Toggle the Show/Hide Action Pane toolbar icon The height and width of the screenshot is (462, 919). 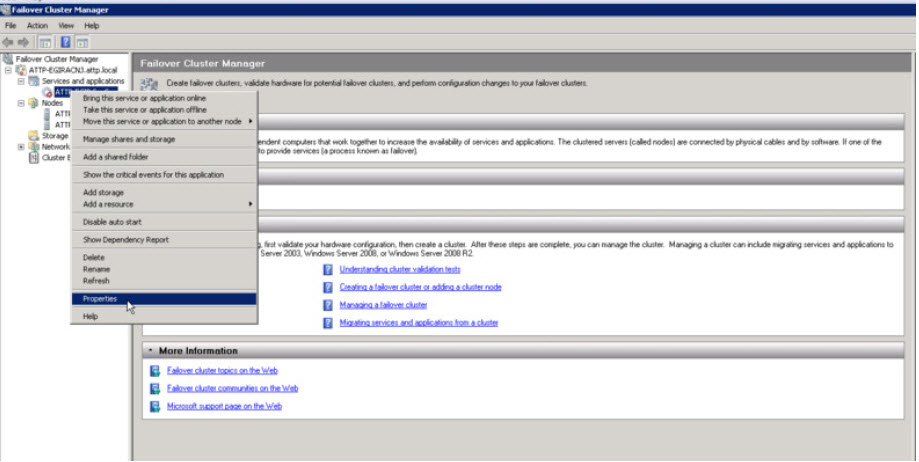[x=83, y=42]
